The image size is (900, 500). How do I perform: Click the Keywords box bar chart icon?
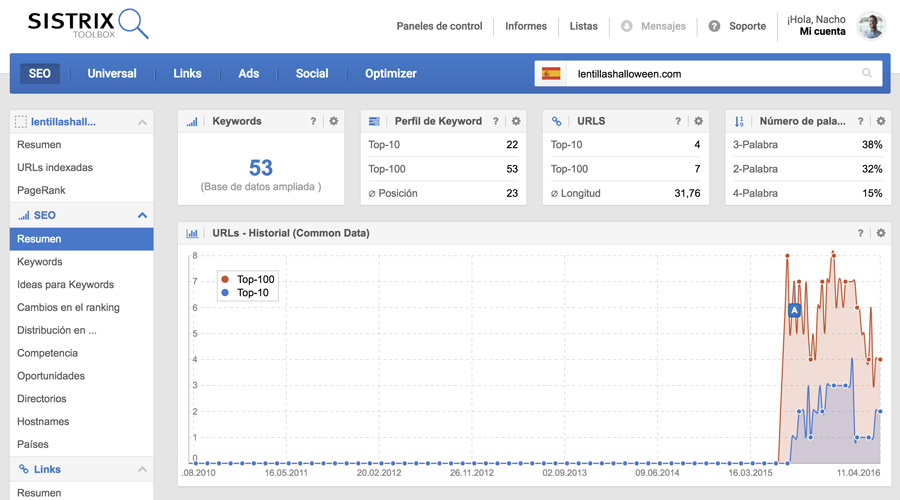(x=192, y=121)
